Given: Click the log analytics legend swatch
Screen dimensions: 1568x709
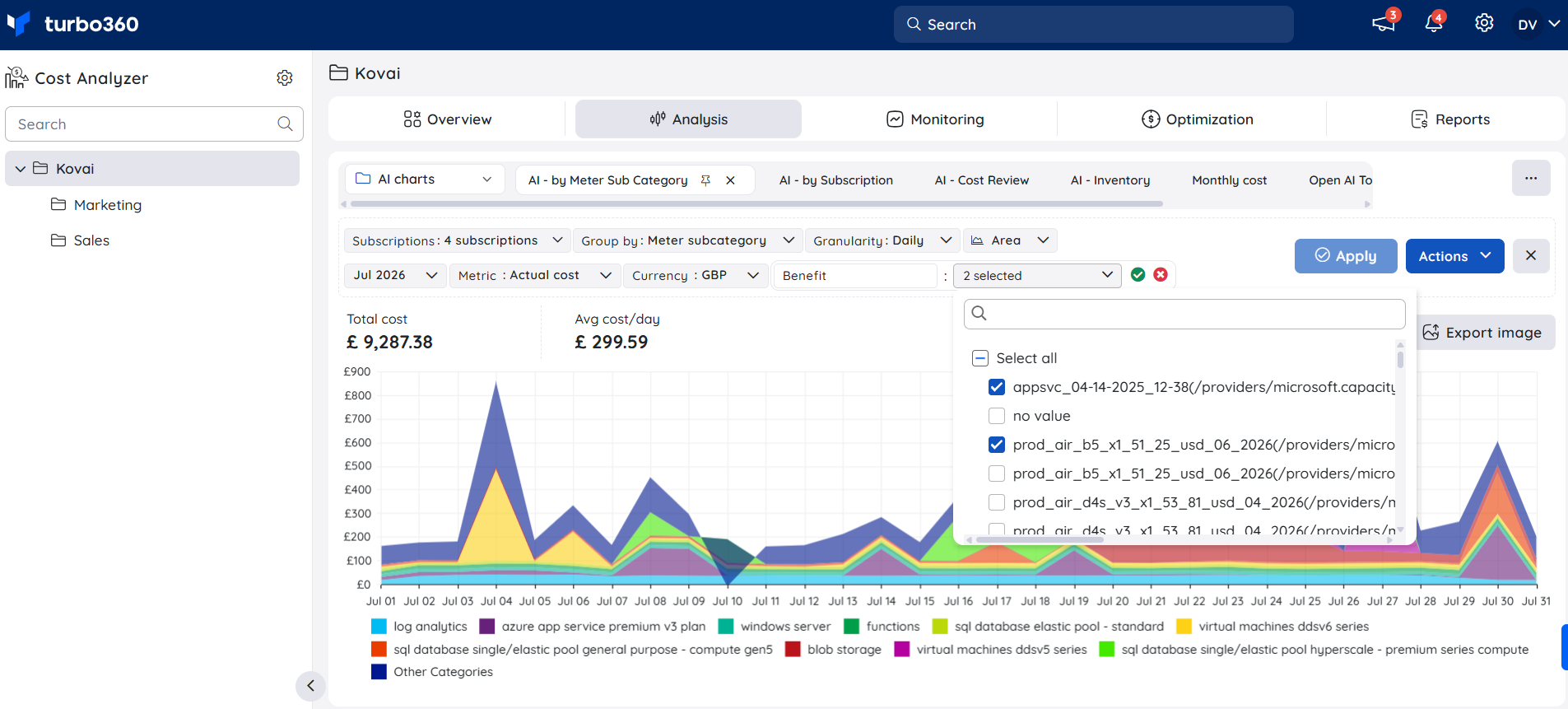Looking at the screenshot, I should click(379, 627).
